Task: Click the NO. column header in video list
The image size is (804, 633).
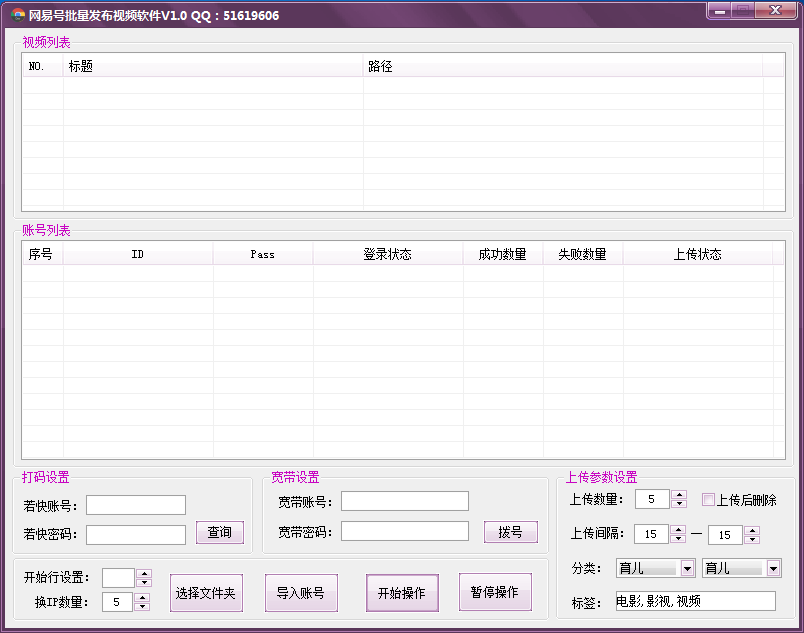Action: click(x=43, y=66)
